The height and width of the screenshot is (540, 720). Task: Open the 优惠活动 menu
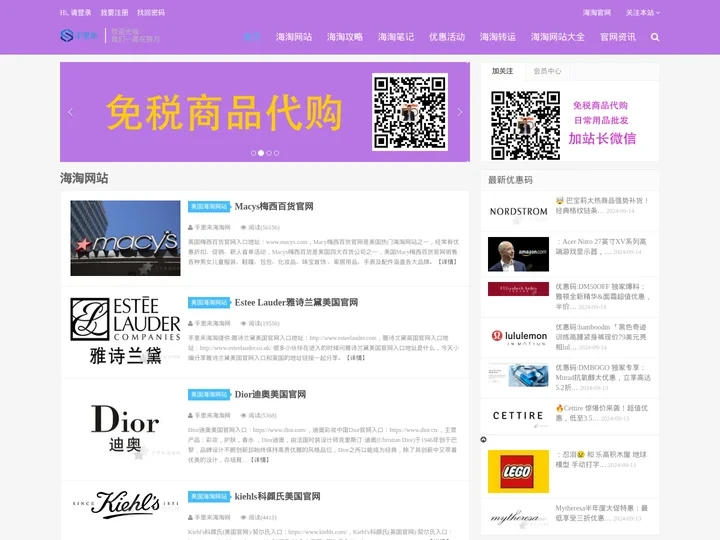coord(447,37)
